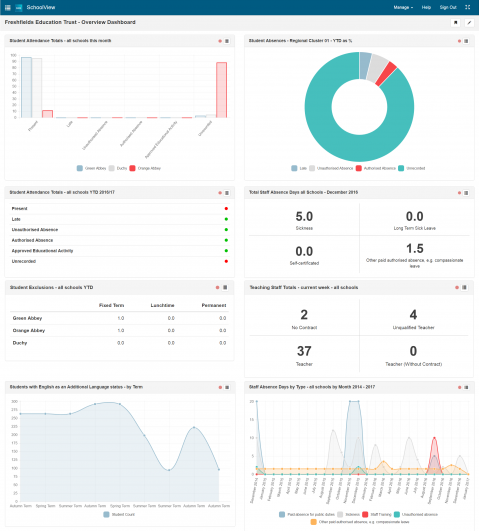Click the 37 Teacher count tile
Viewport: 479px width, 531px height.
[x=304, y=355]
